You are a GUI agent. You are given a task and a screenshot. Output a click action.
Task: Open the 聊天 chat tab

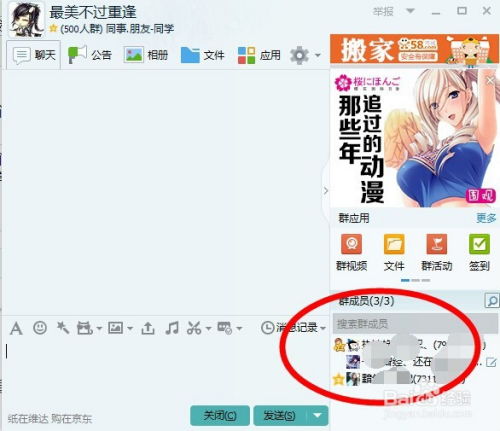pos(33,55)
